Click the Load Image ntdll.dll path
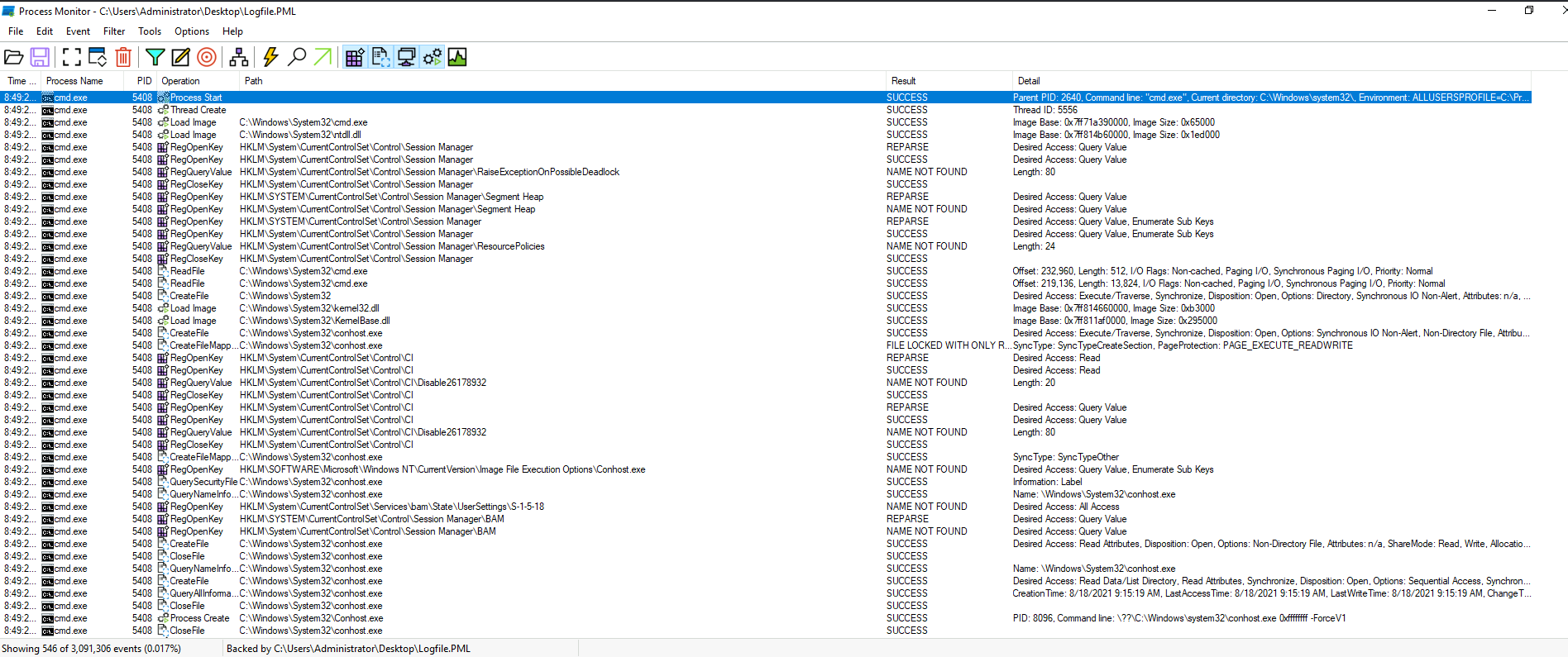1568x657 pixels. 300,135
